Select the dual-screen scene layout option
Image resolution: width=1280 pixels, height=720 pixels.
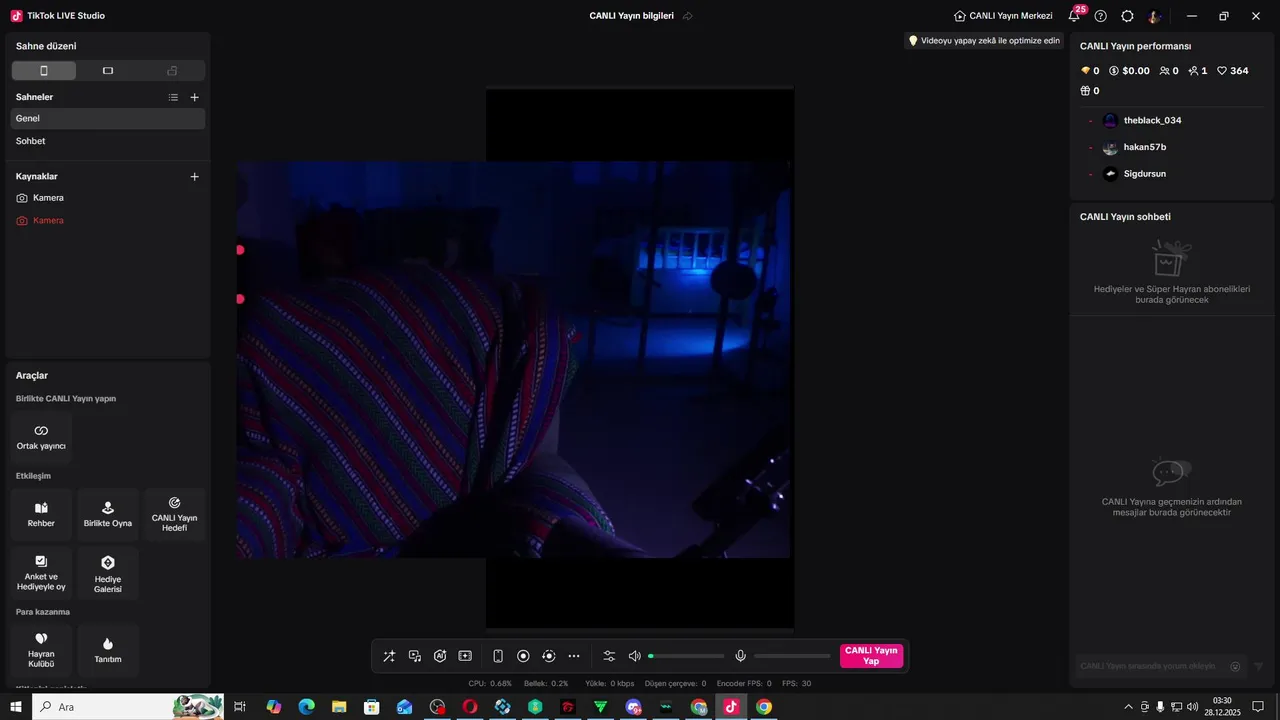click(172, 71)
